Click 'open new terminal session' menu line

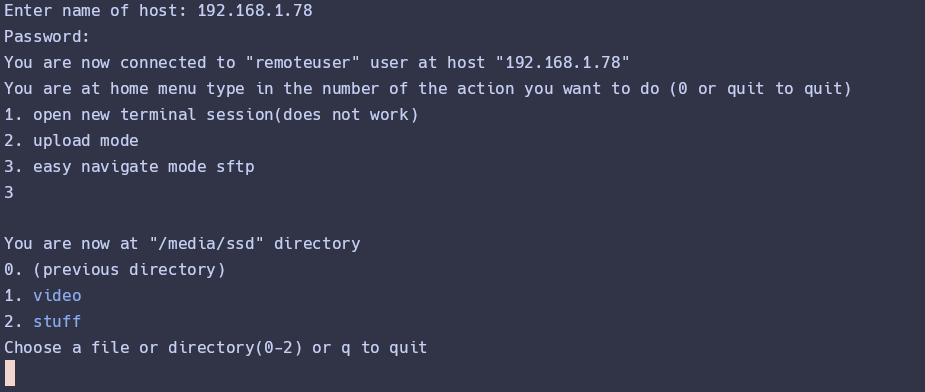211,115
